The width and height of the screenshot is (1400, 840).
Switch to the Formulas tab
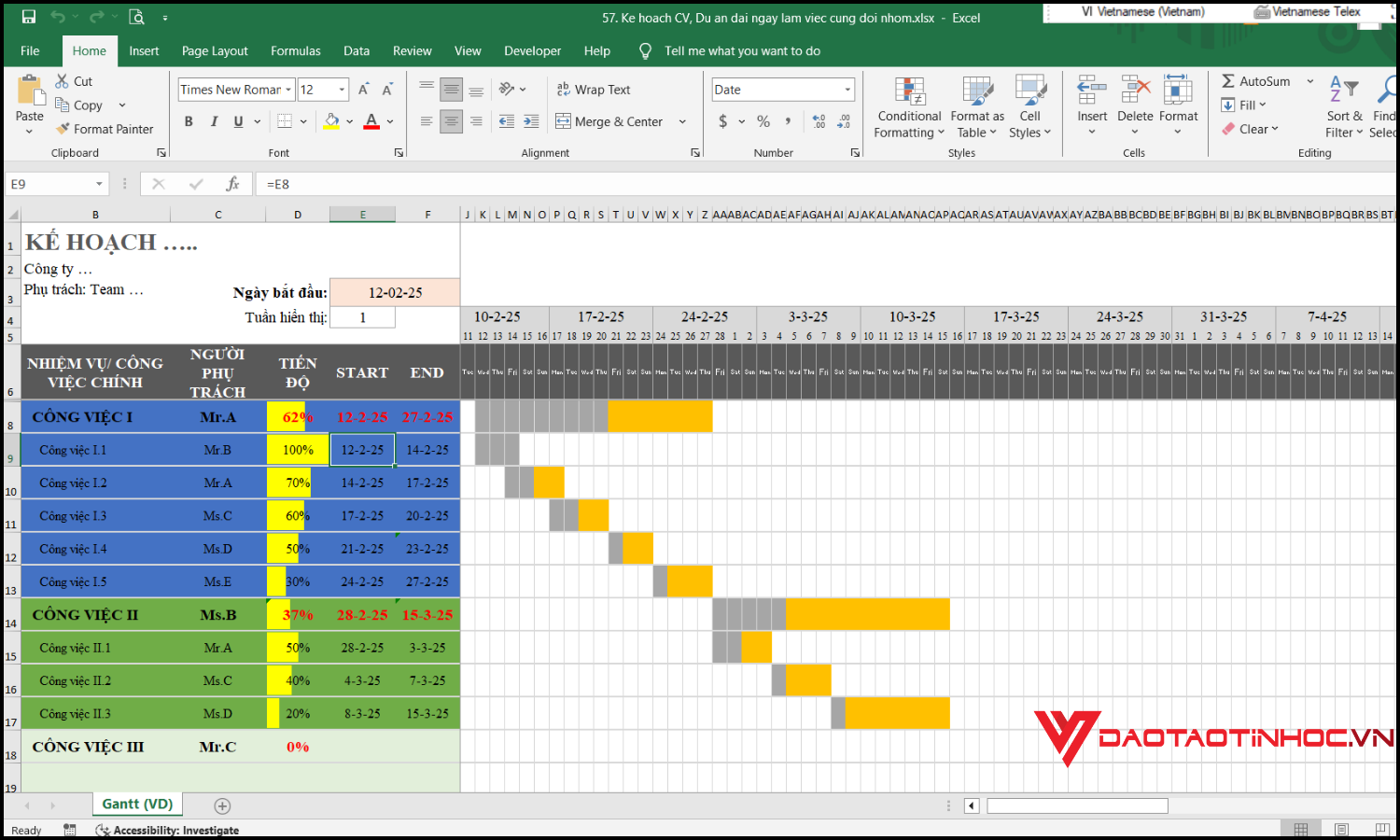pos(295,51)
